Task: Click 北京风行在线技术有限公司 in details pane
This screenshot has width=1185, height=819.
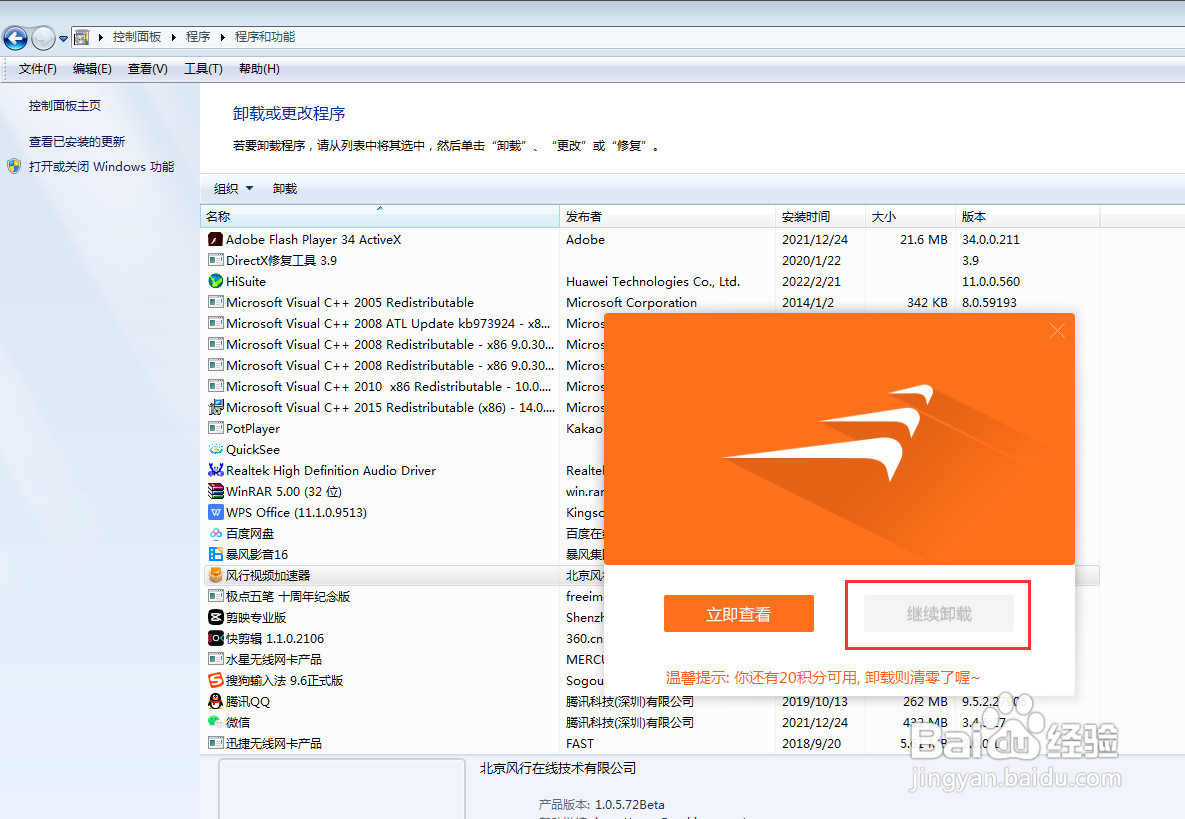Action: coord(558,768)
